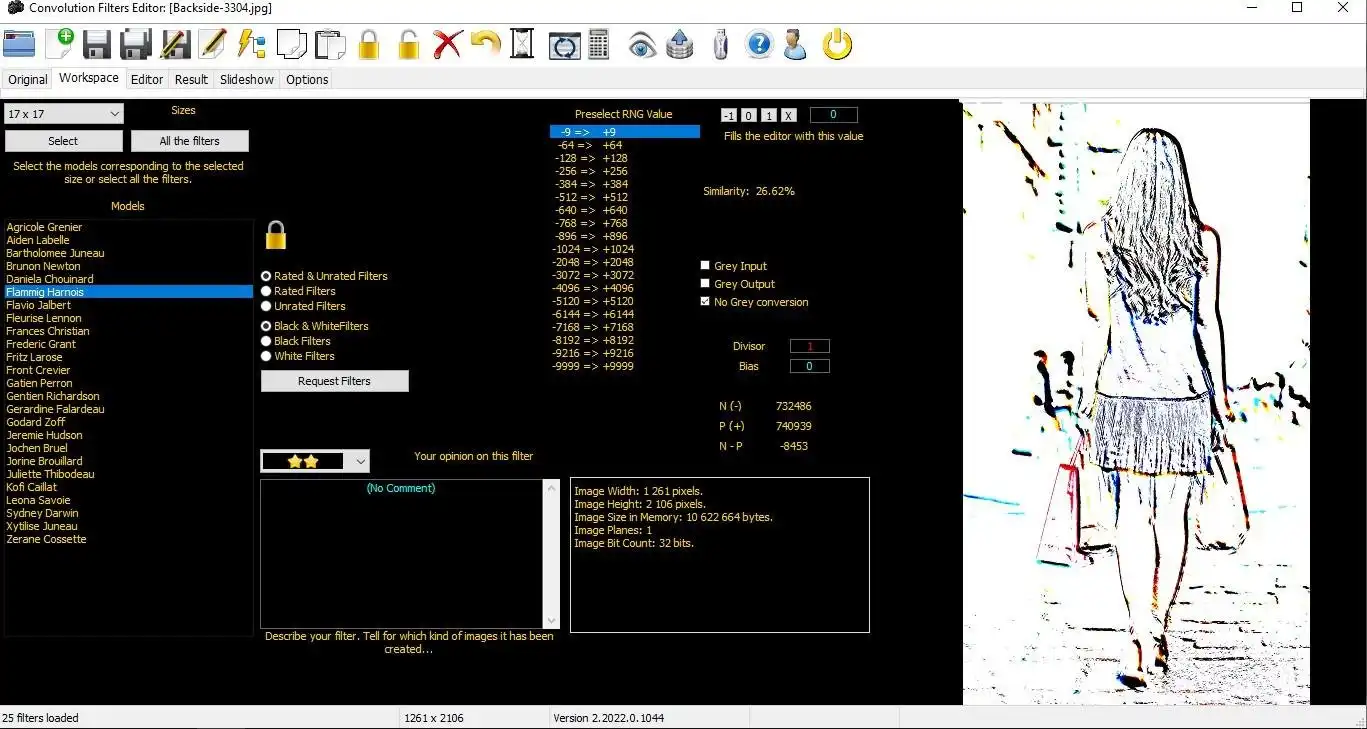Select the Rated Filters radio button
This screenshot has height=729, width=1367.
pyautogui.click(x=266, y=291)
